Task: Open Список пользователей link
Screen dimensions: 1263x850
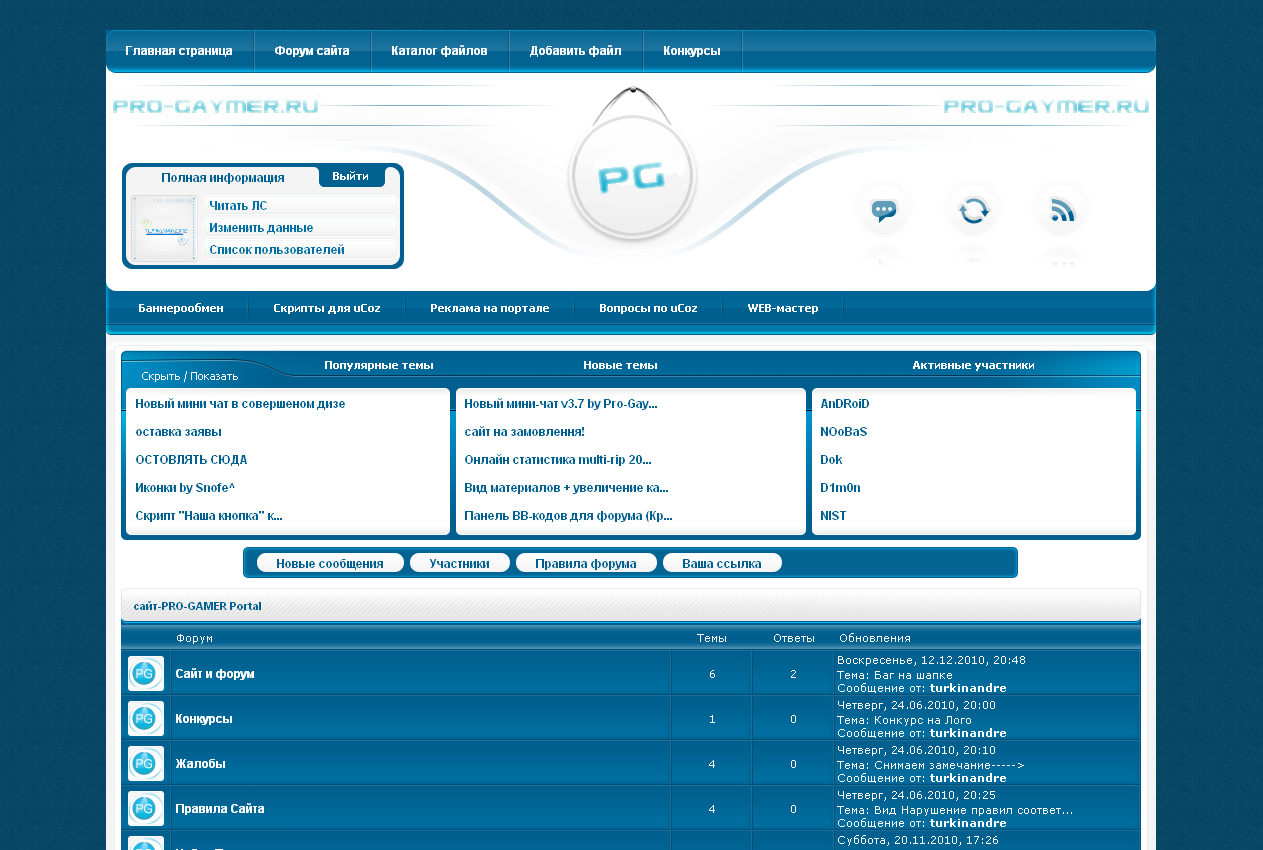Action: [277, 250]
